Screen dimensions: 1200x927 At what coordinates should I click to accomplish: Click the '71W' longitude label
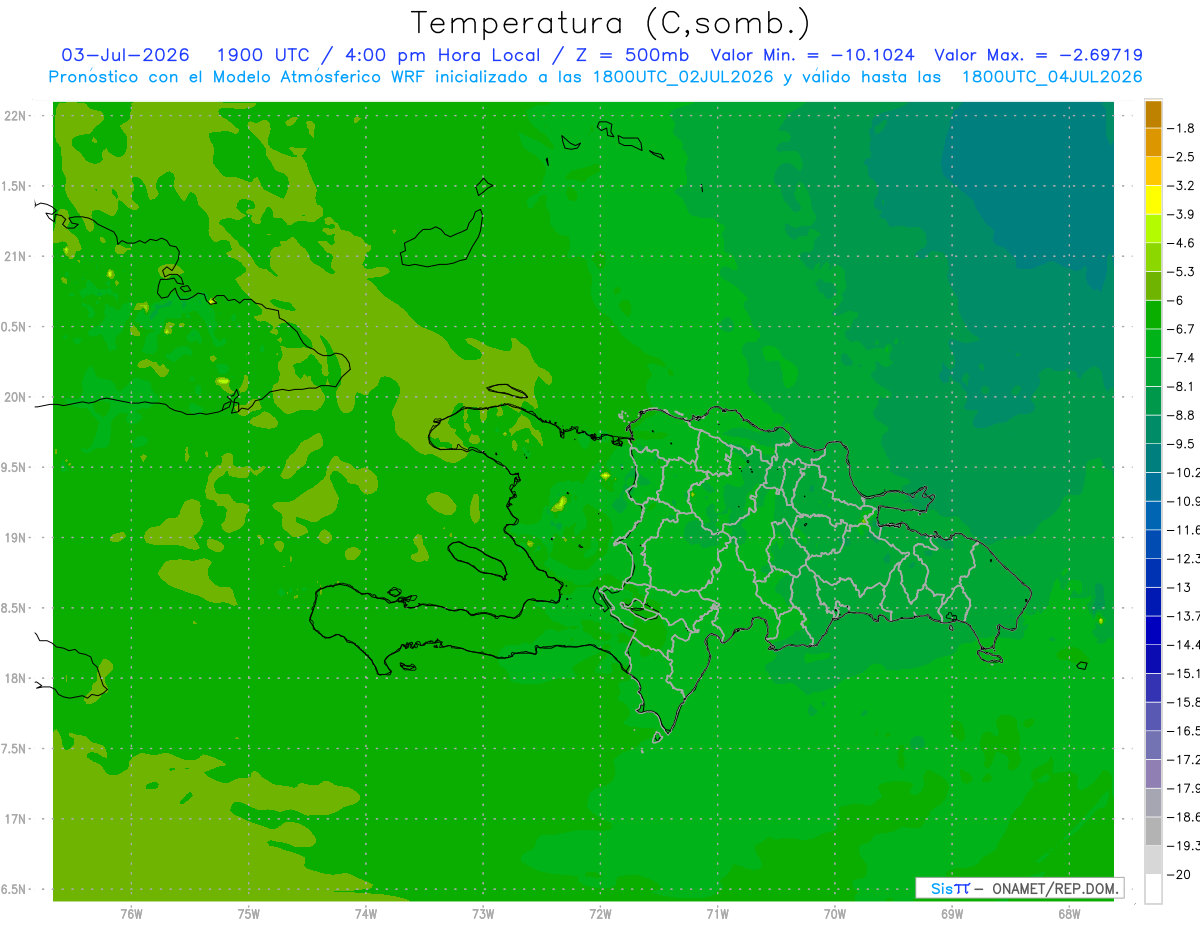717,914
